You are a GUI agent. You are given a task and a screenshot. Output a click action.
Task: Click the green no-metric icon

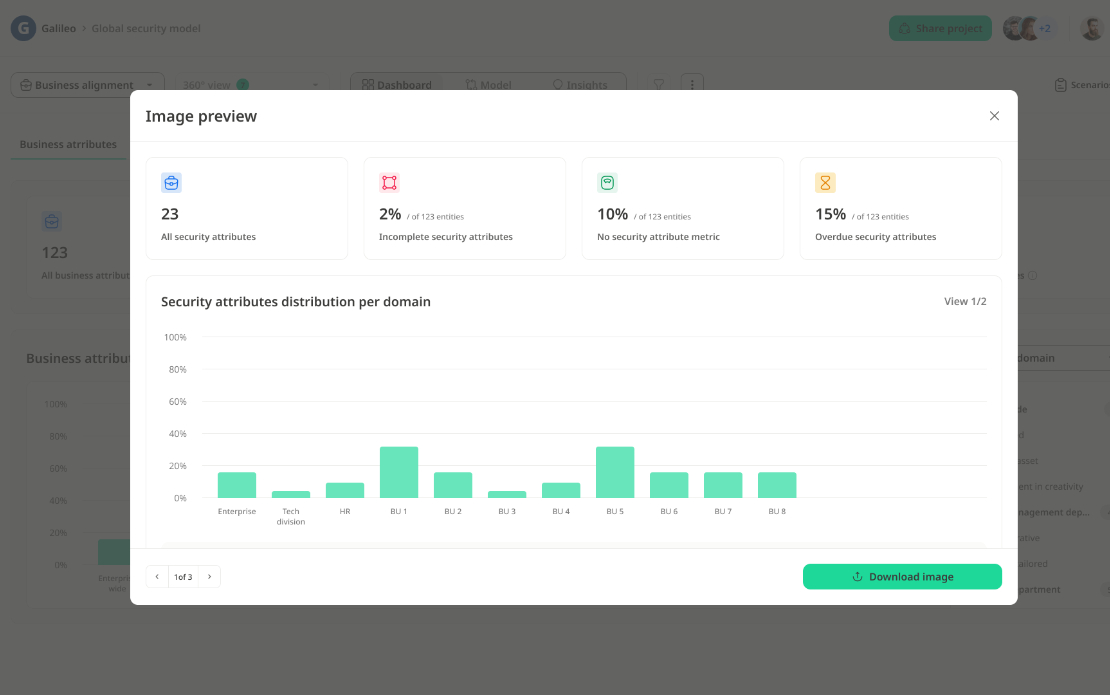point(607,183)
